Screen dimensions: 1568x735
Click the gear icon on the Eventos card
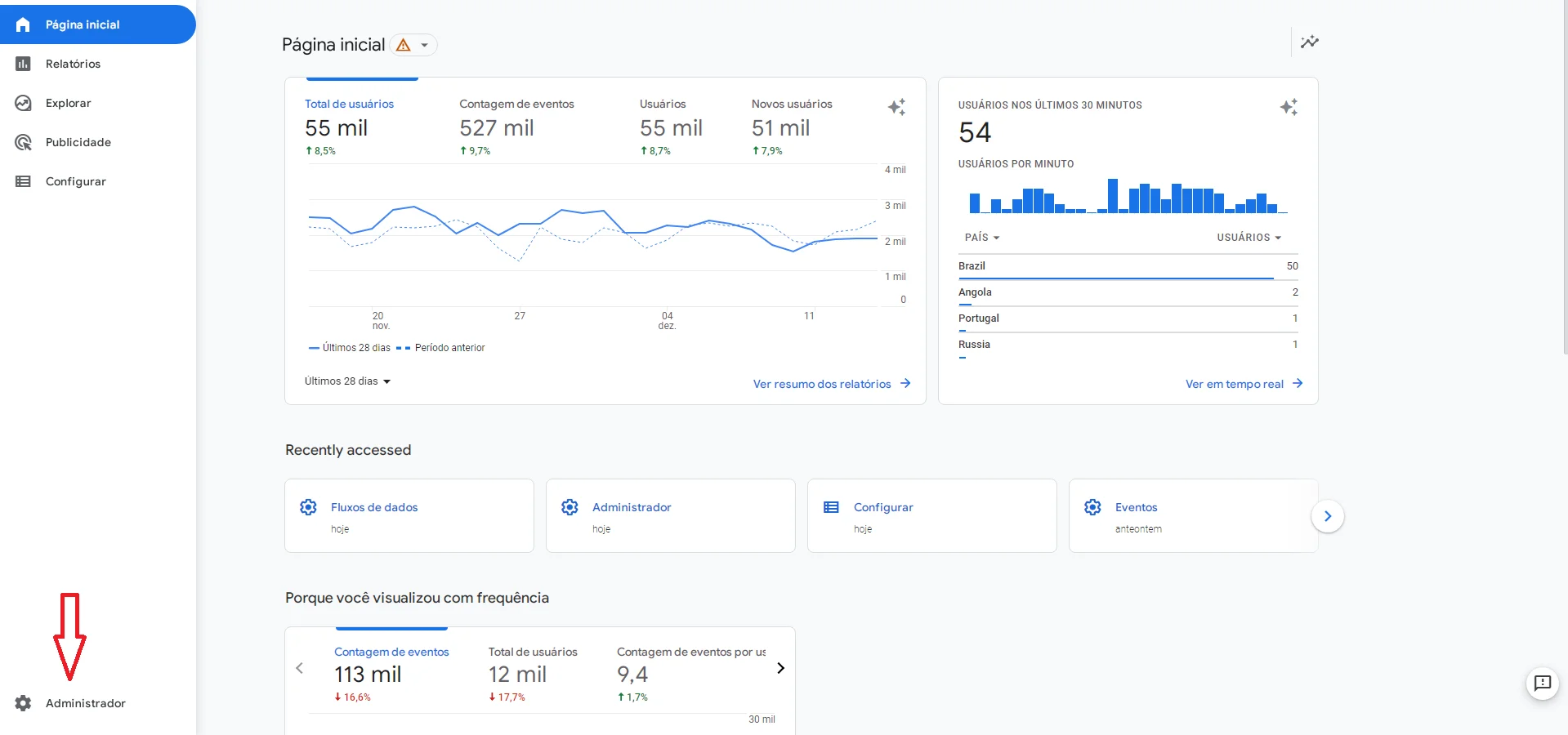1092,507
